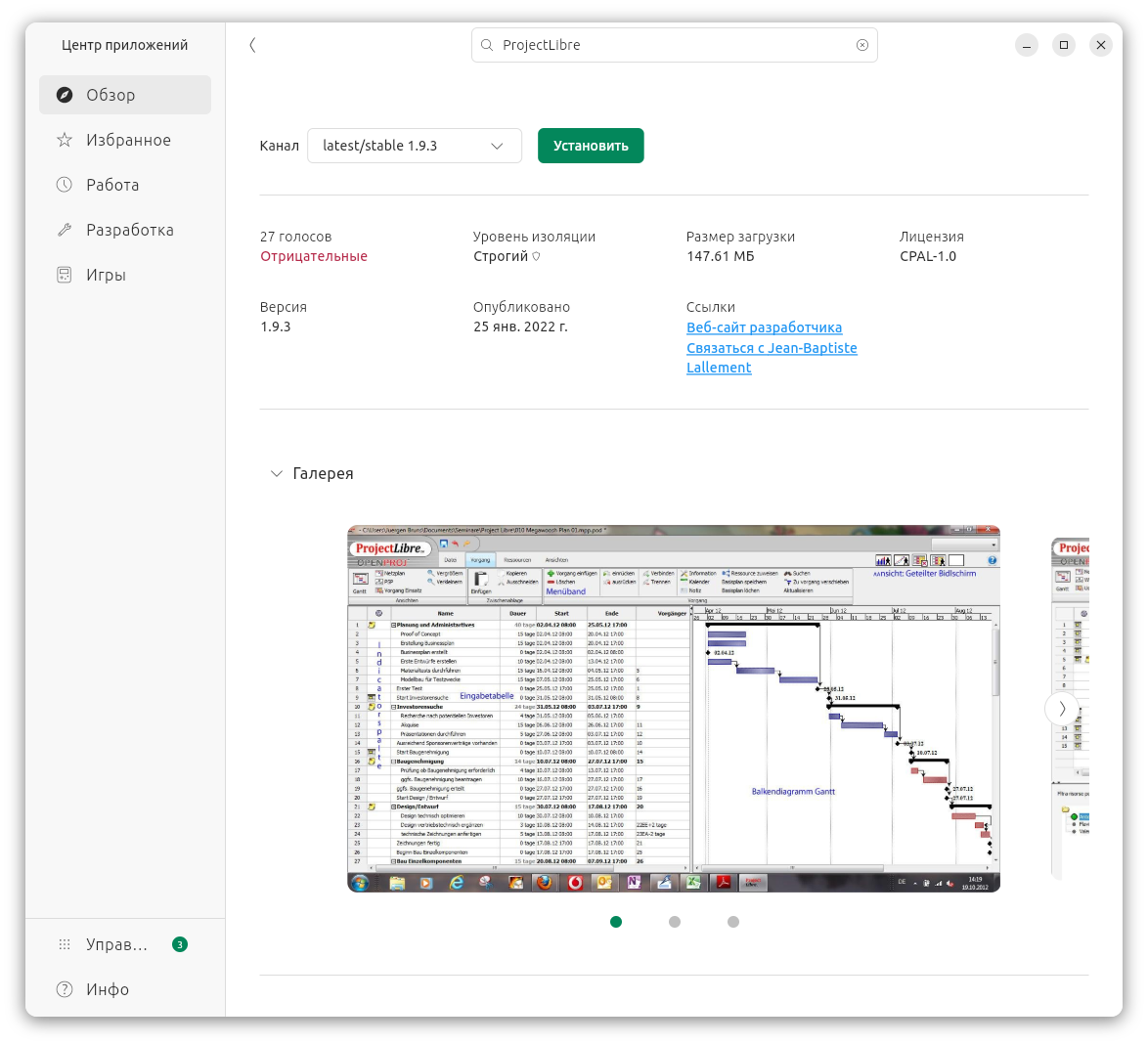Open channel dropdown latest/stable 1.9.3

pos(414,146)
